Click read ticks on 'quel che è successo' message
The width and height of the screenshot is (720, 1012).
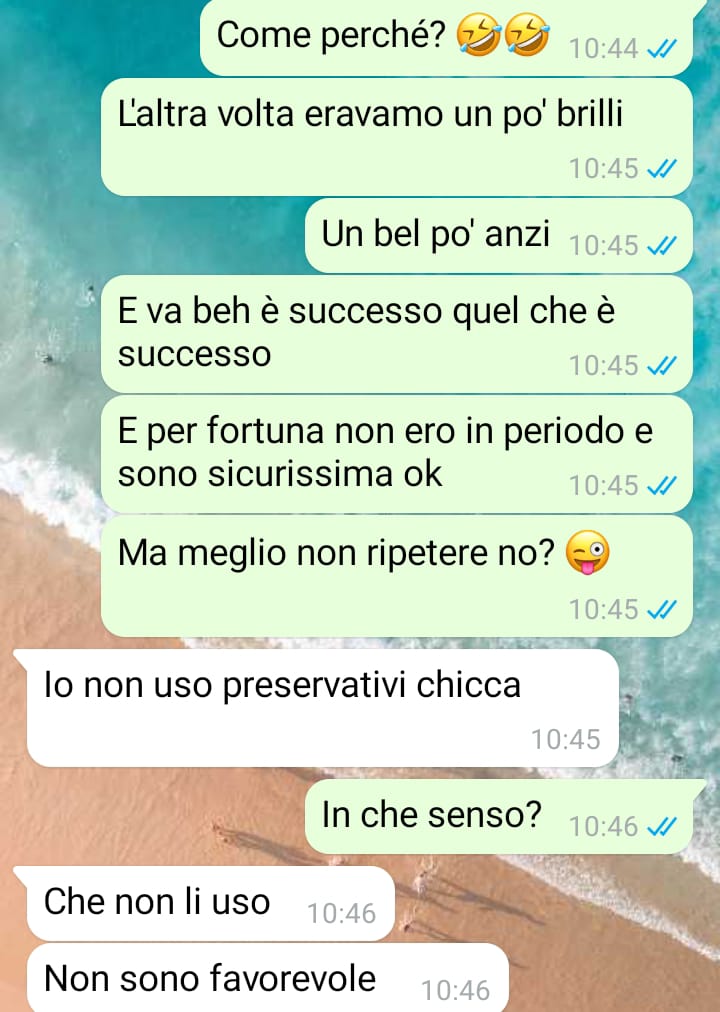661,365
